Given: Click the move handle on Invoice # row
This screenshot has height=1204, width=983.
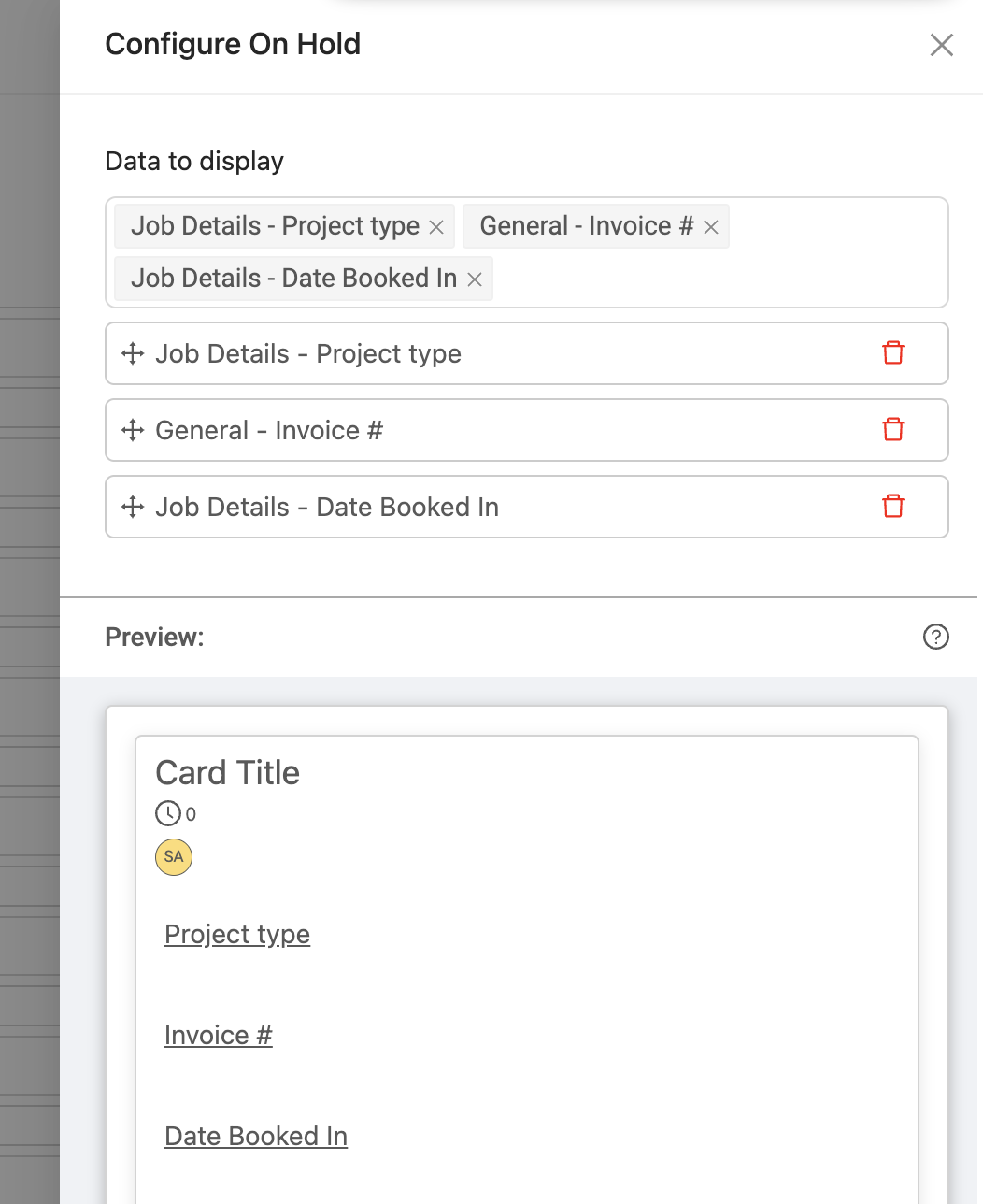Looking at the screenshot, I should tap(133, 430).
